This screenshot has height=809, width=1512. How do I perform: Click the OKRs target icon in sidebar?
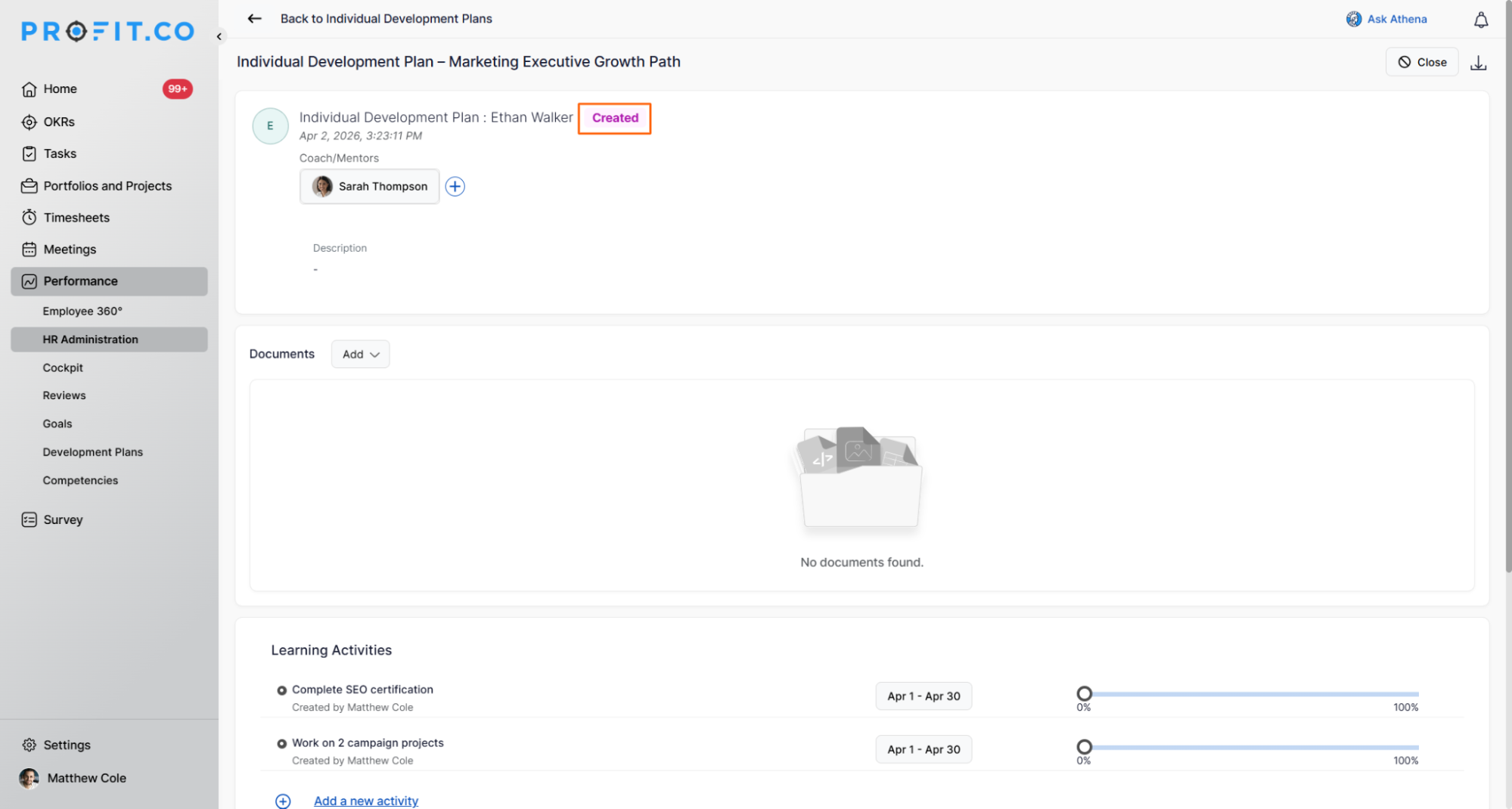click(x=29, y=122)
